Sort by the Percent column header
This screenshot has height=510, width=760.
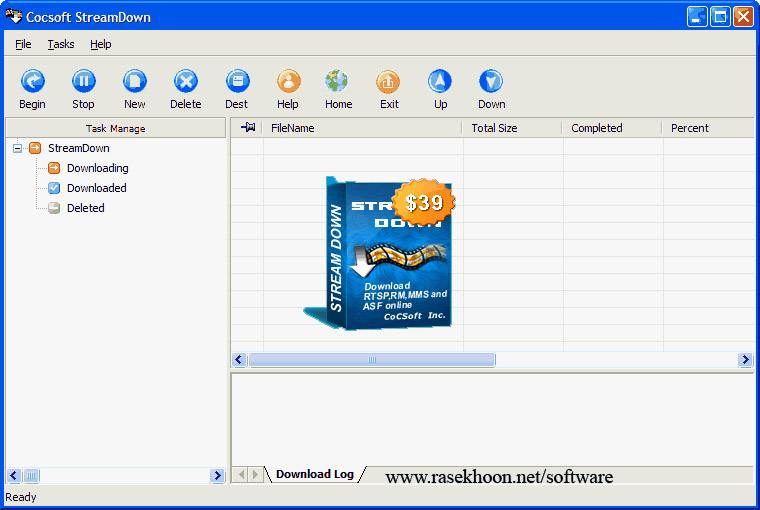708,128
